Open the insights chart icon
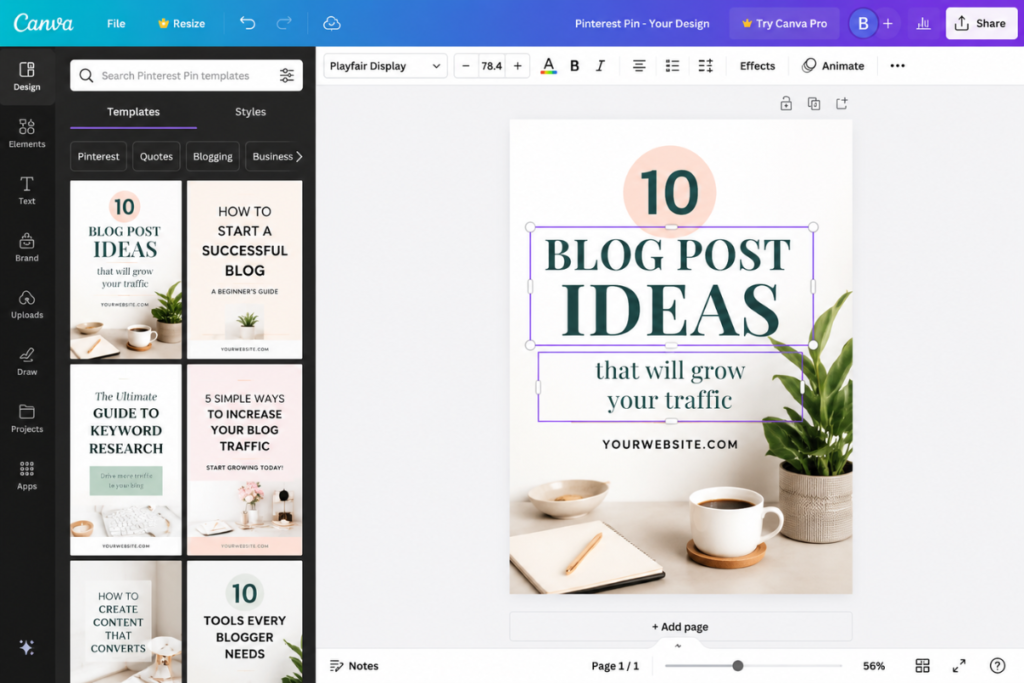 tap(923, 24)
